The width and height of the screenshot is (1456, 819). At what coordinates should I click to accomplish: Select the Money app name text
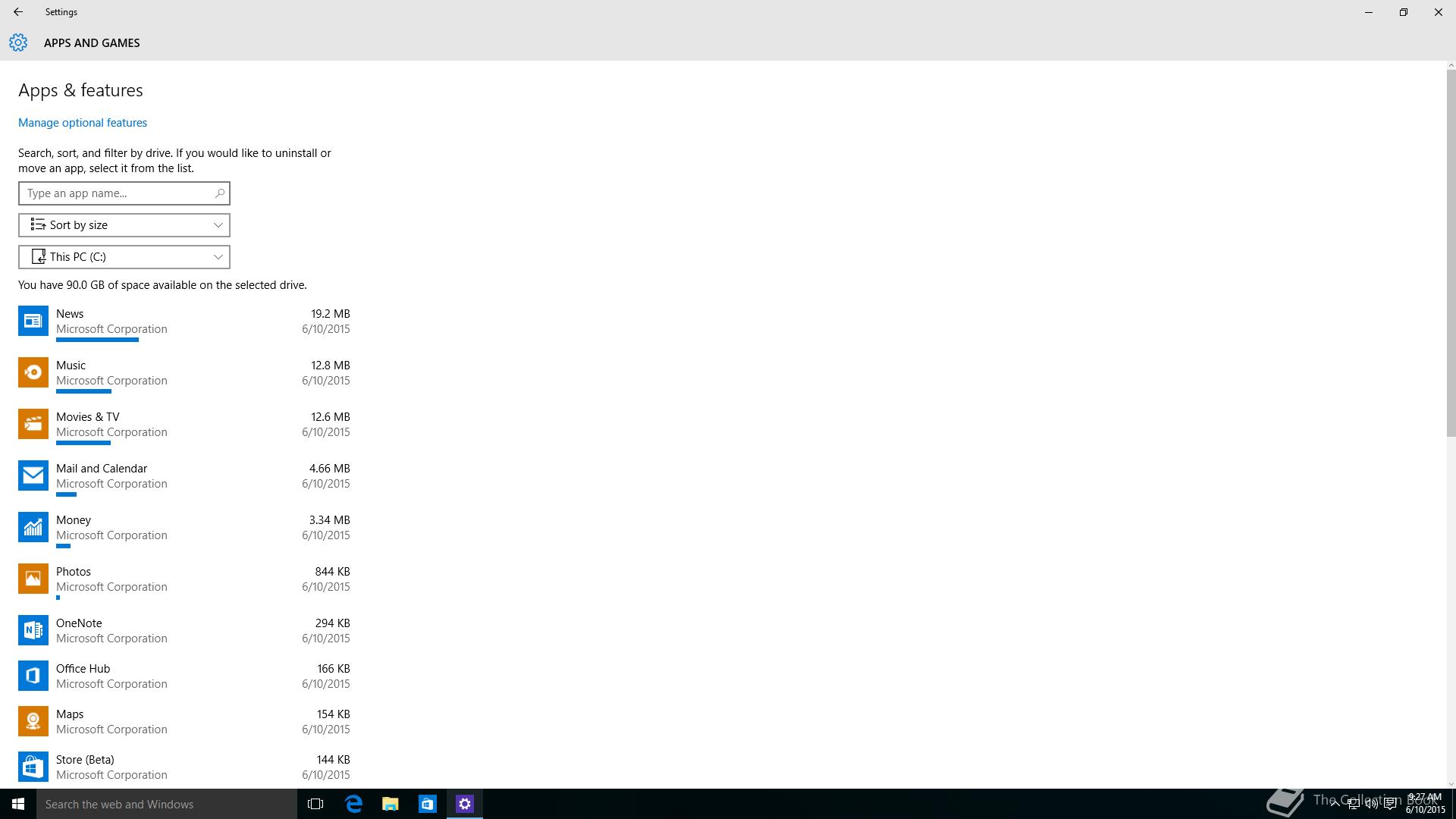click(74, 520)
